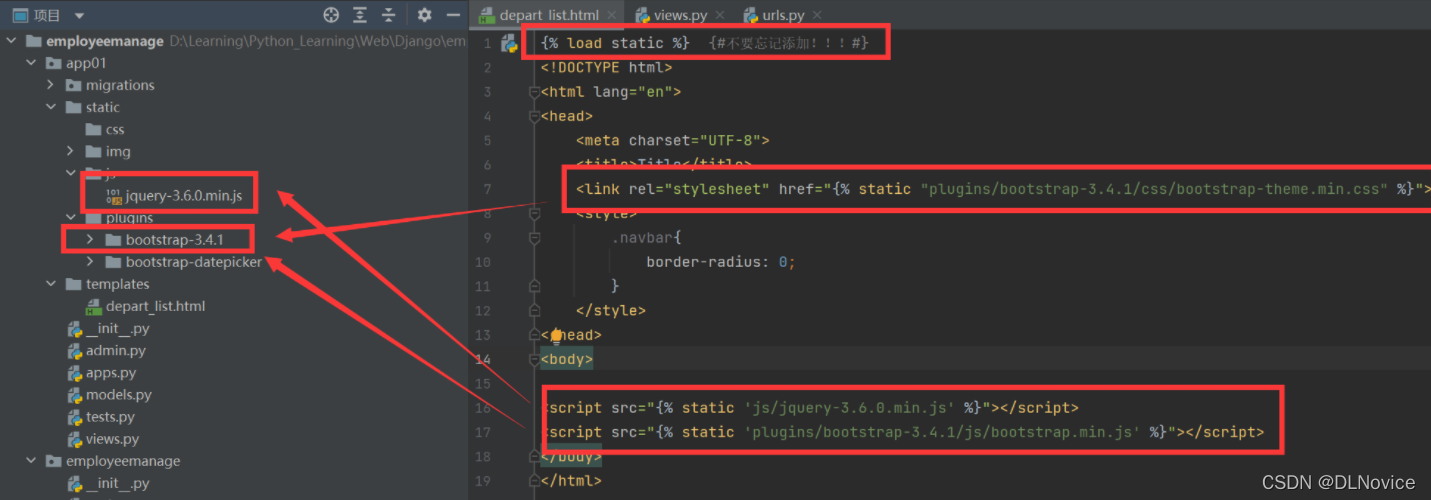Fold the body tag on line 14

tap(533, 359)
